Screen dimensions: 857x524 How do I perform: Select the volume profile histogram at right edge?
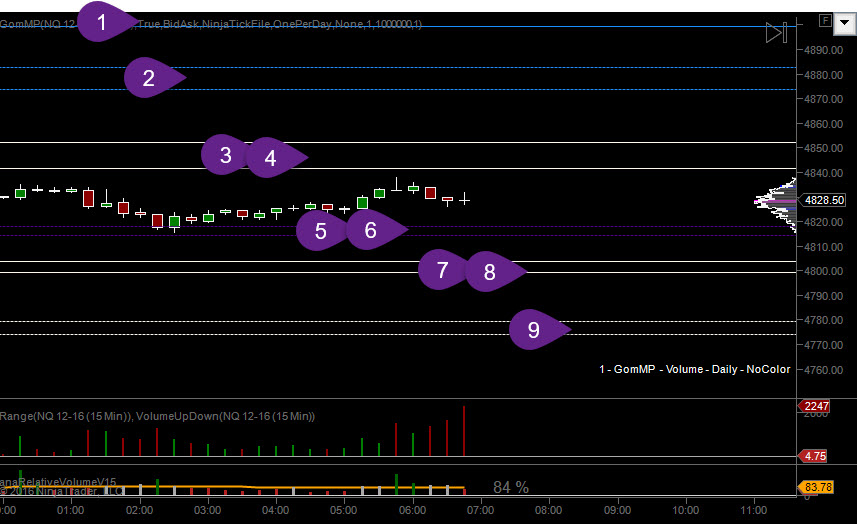[776, 203]
